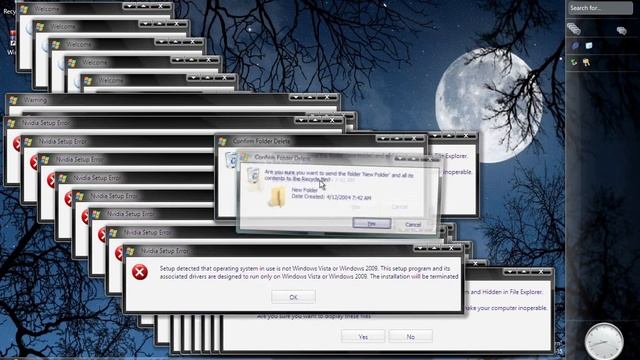Open the light blue window icon in the sidebar
This screenshot has height=360, width=640.
[589, 46]
